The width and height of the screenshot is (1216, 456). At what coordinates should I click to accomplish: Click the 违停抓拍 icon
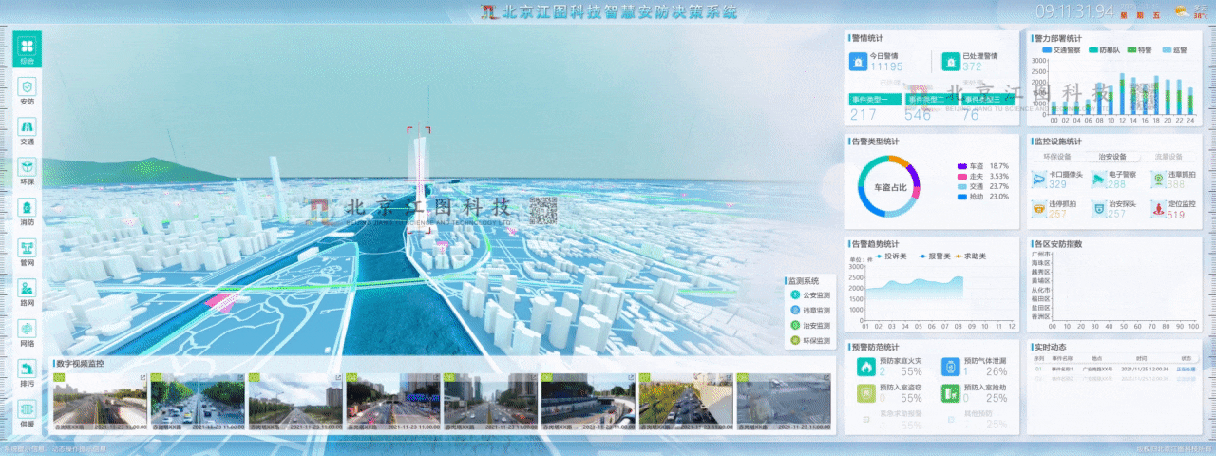1039,208
